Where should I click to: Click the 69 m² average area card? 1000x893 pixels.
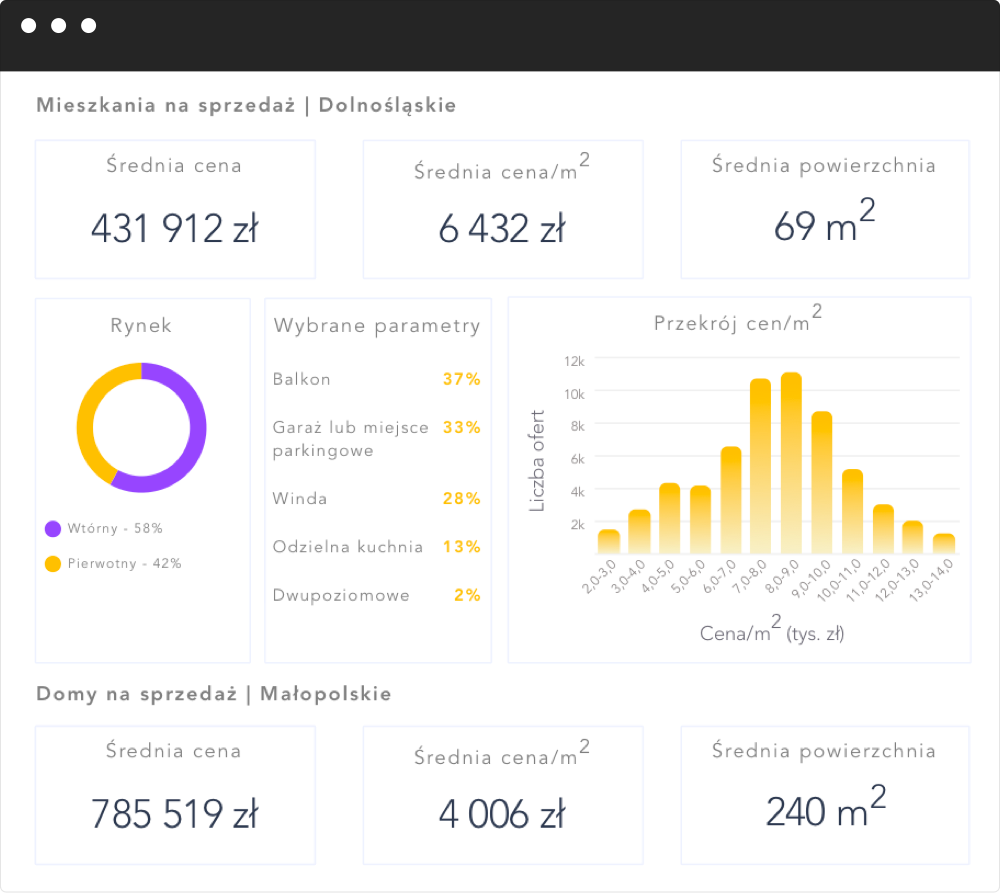point(824,209)
